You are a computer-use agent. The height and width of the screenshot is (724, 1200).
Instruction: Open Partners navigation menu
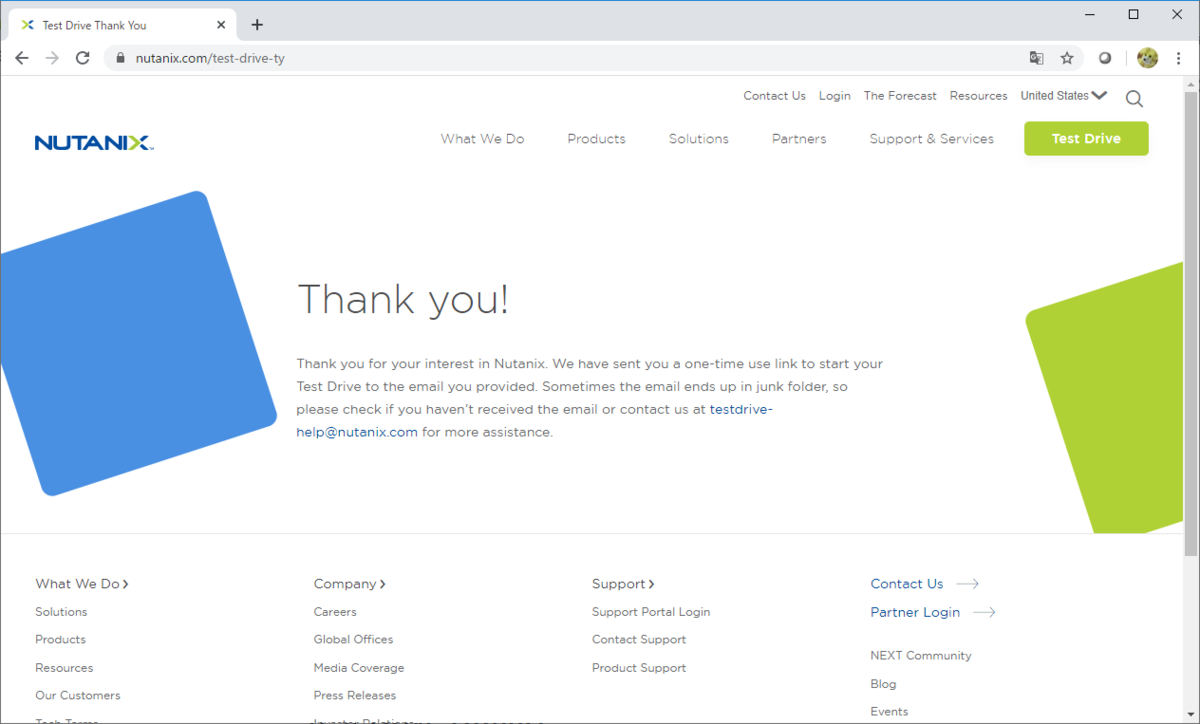799,139
